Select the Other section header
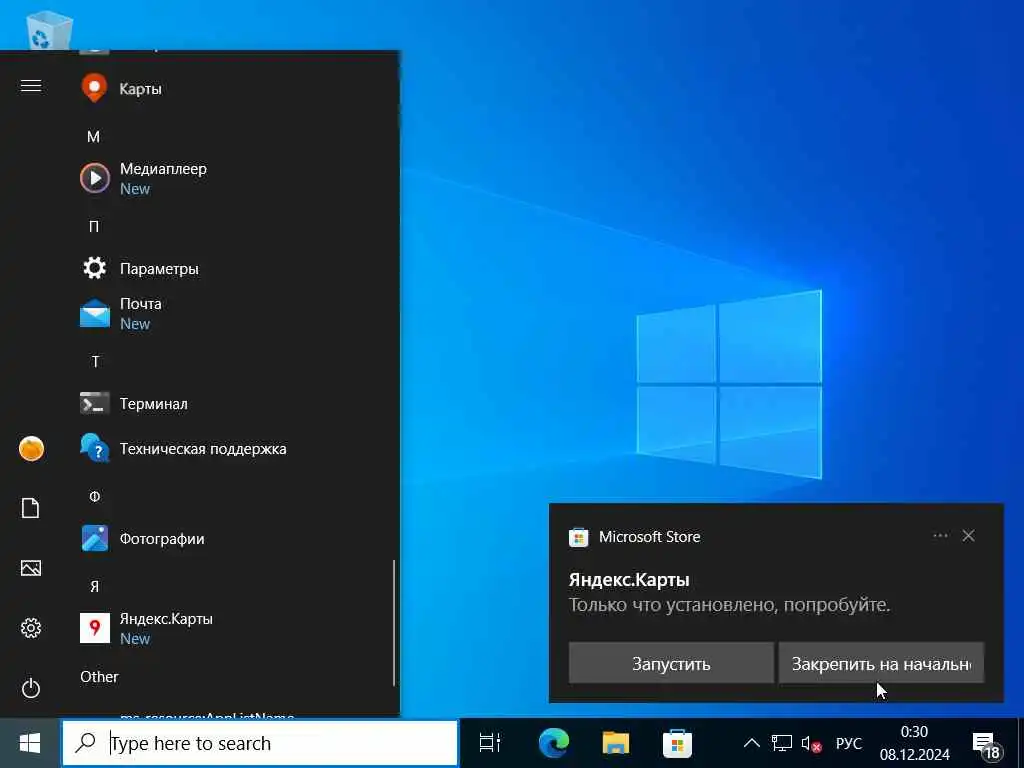The image size is (1024, 768). point(99,677)
